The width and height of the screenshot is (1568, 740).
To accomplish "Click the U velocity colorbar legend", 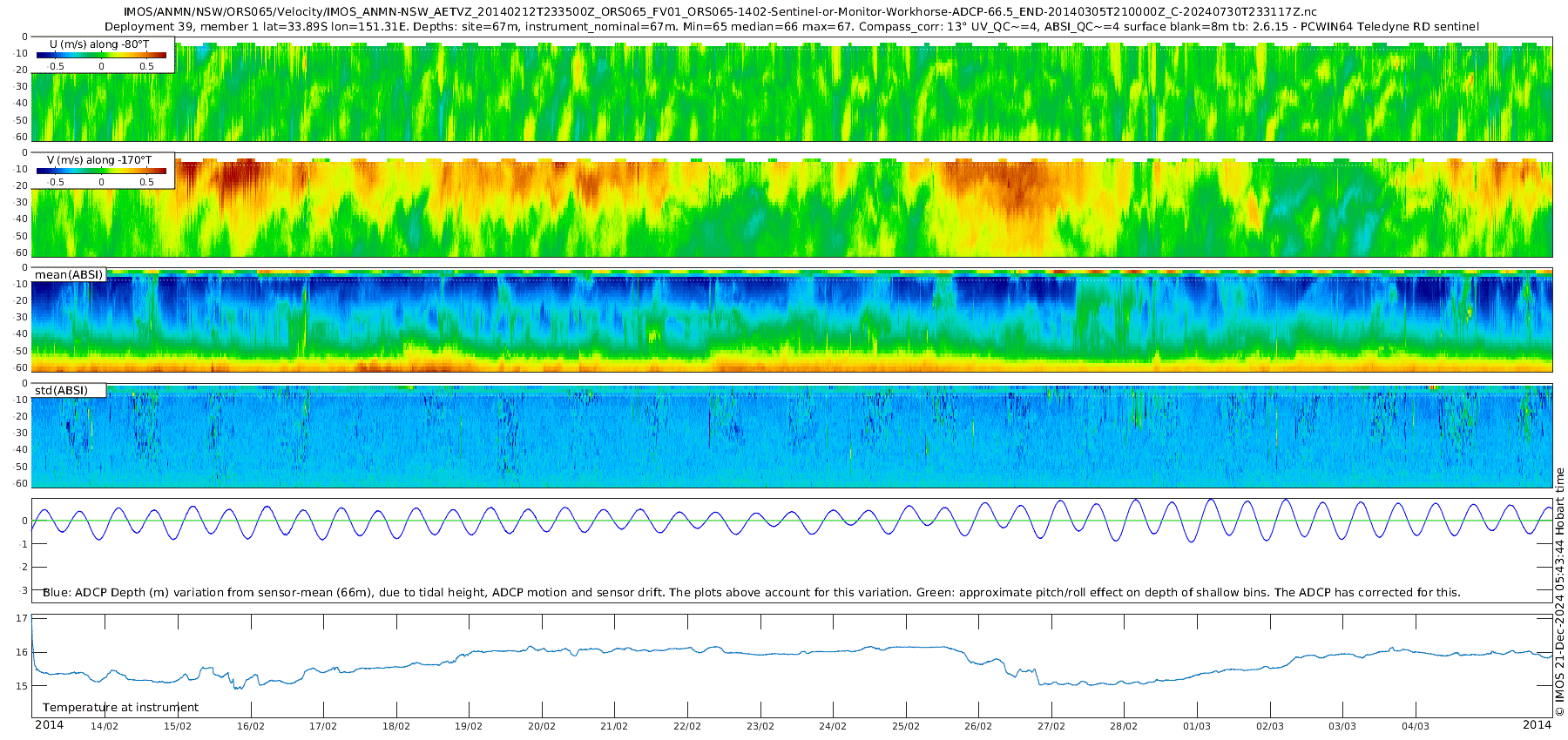I will click(x=103, y=54).
